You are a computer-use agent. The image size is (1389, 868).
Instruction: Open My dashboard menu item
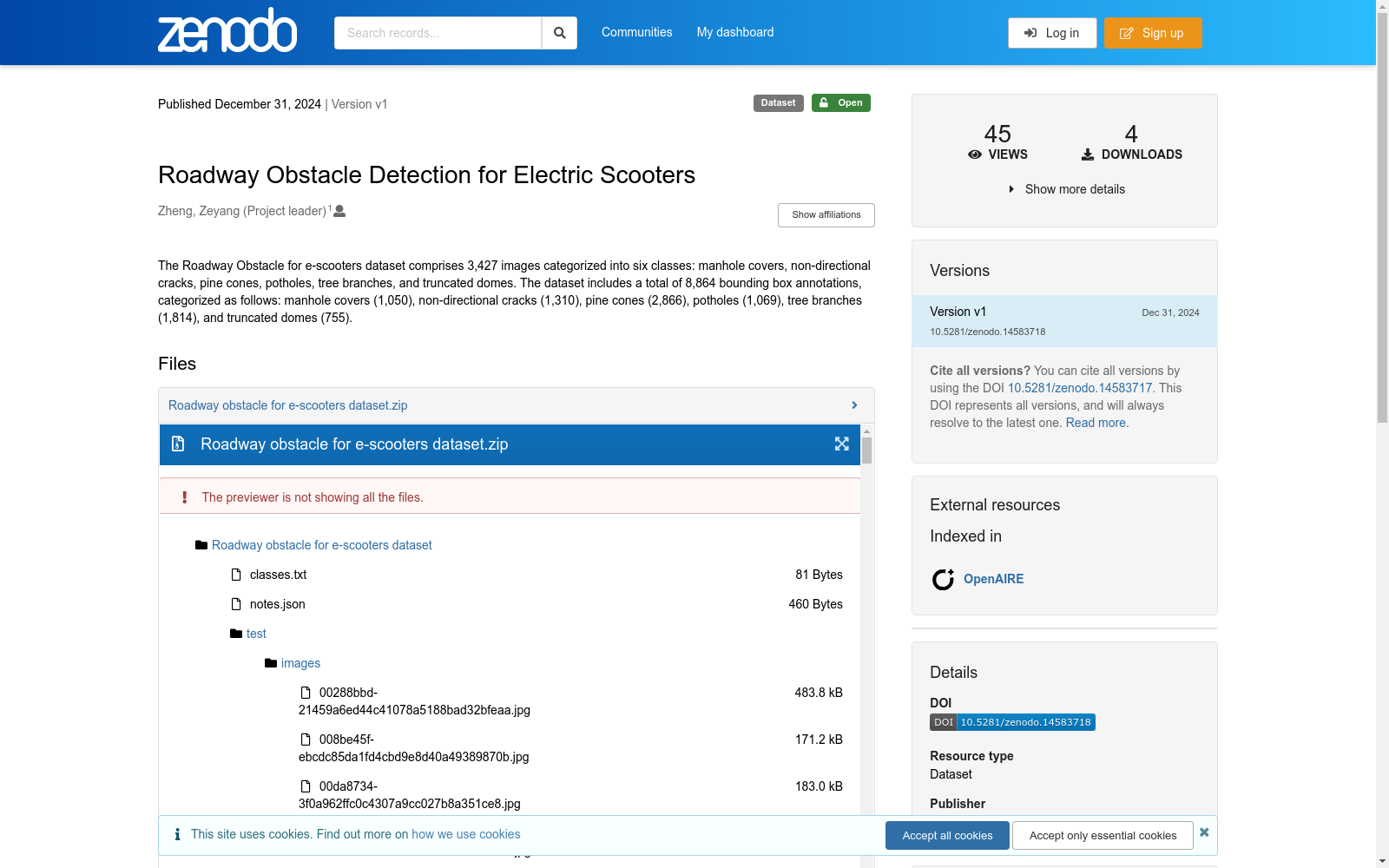point(735,32)
